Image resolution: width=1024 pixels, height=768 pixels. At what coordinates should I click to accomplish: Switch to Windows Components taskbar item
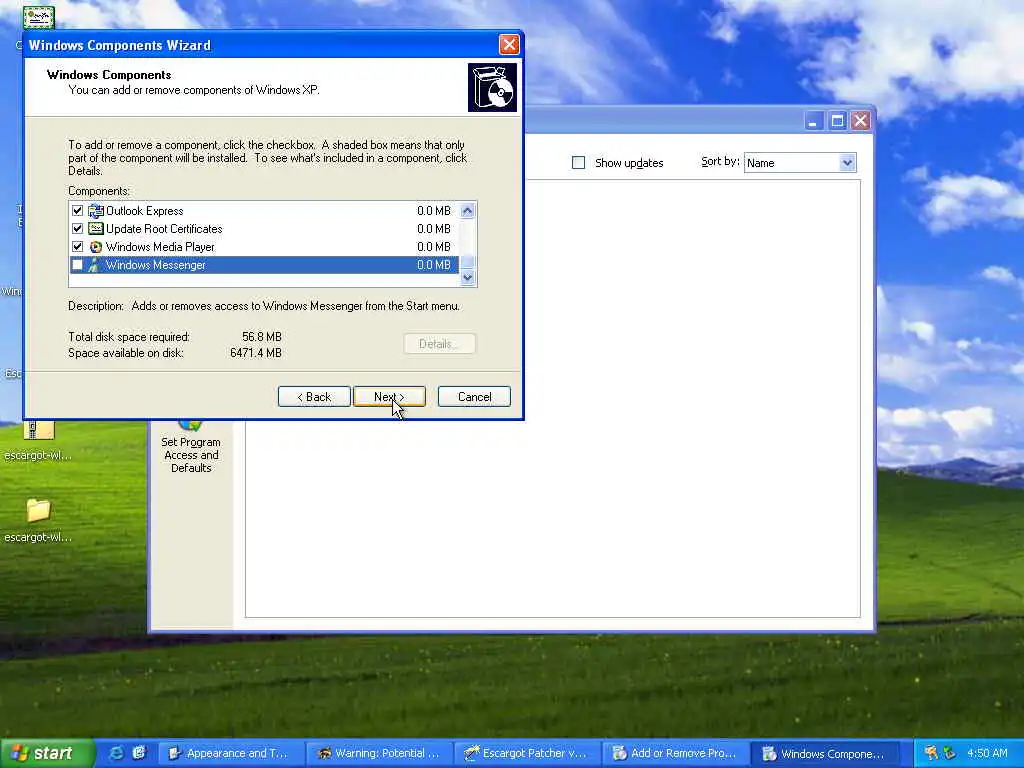823,753
